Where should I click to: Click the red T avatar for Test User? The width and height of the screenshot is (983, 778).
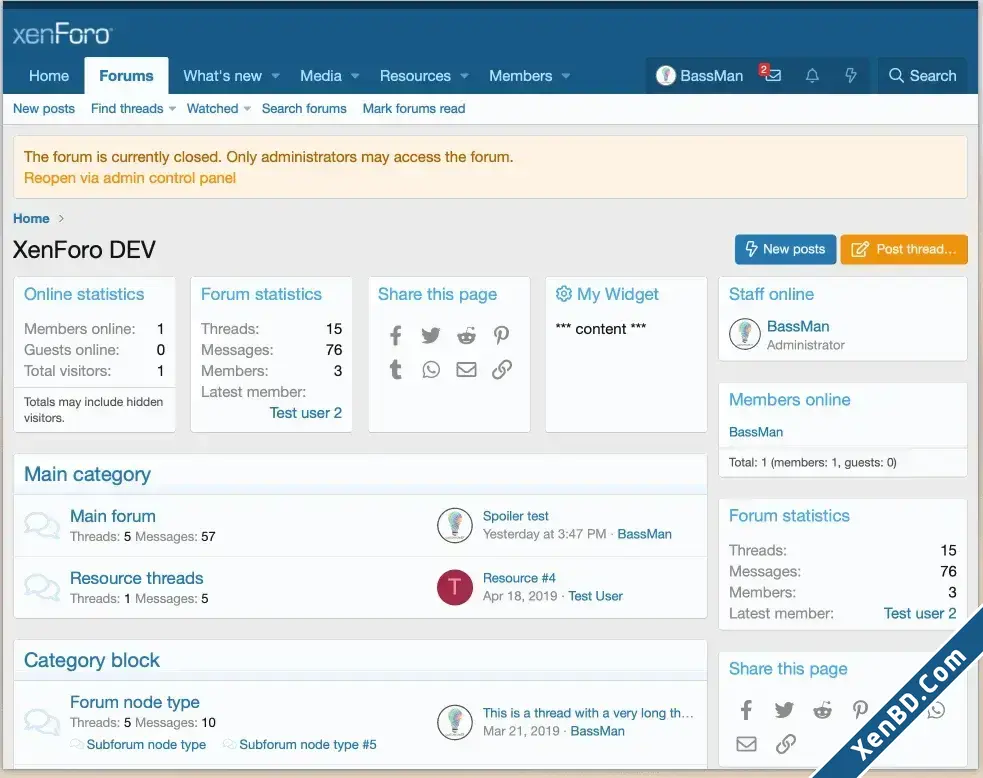(x=455, y=587)
